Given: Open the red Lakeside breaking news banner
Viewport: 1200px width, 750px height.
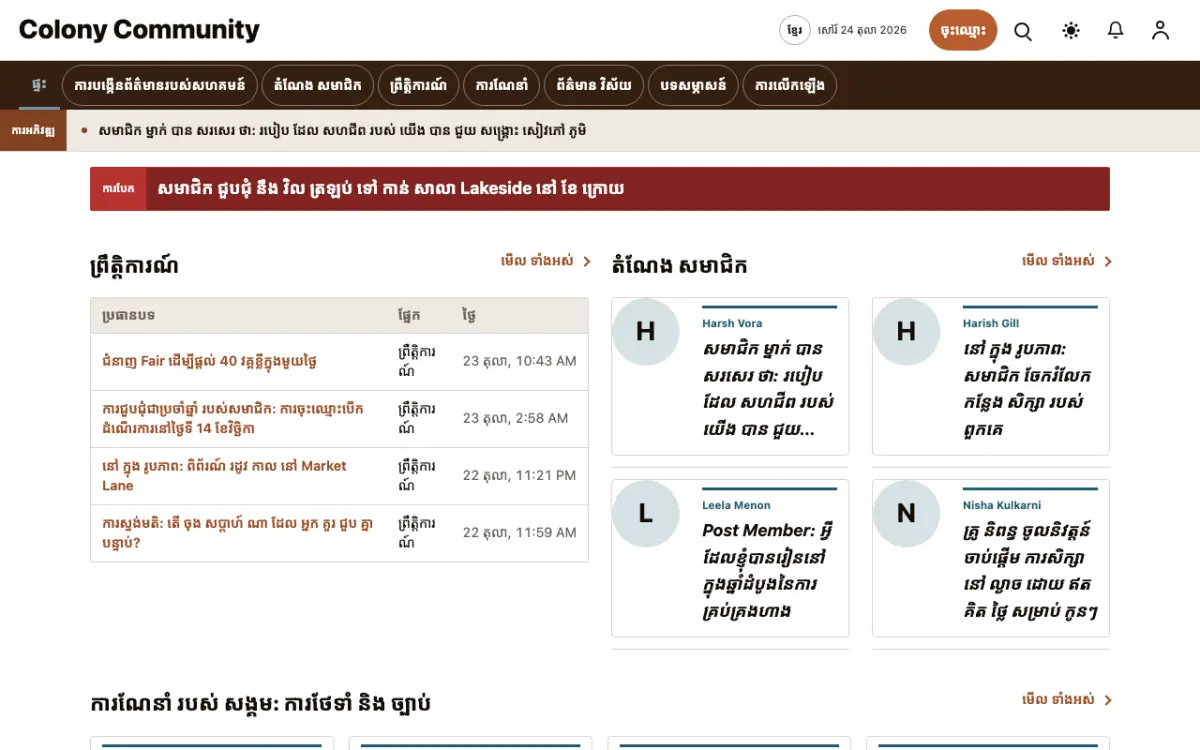Looking at the screenshot, I should click(600, 188).
